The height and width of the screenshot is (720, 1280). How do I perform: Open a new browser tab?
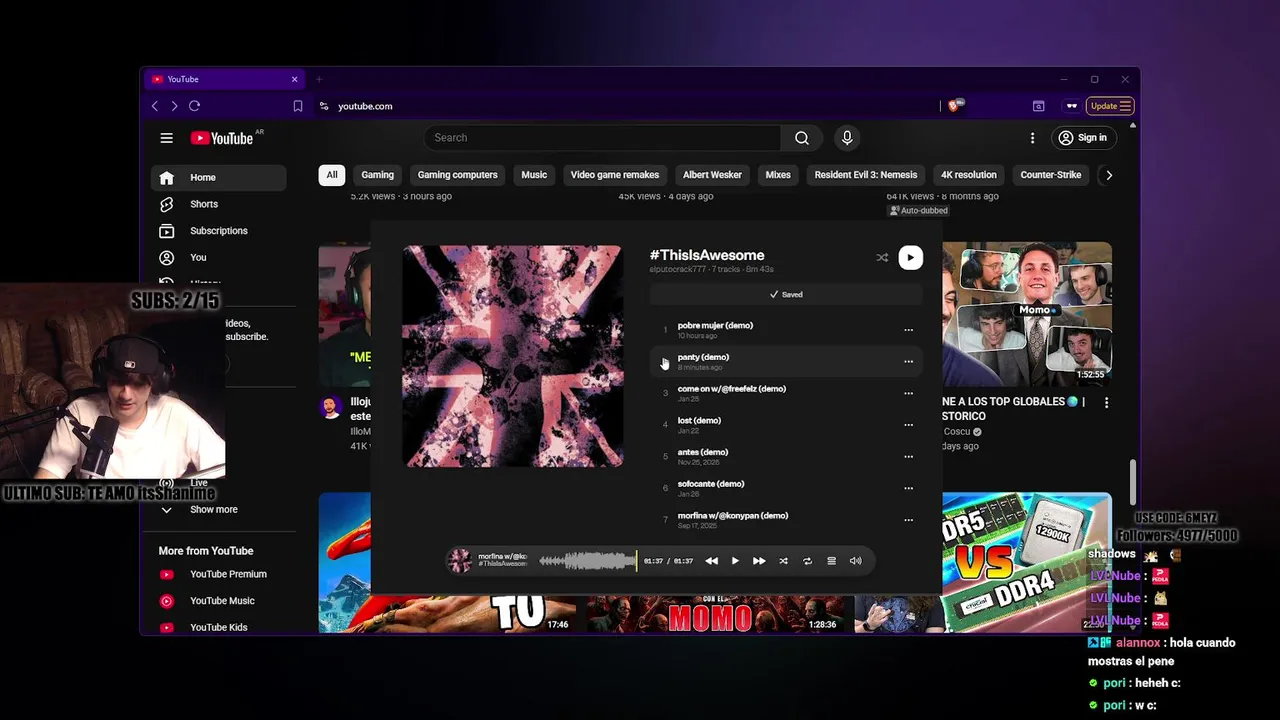click(x=319, y=79)
